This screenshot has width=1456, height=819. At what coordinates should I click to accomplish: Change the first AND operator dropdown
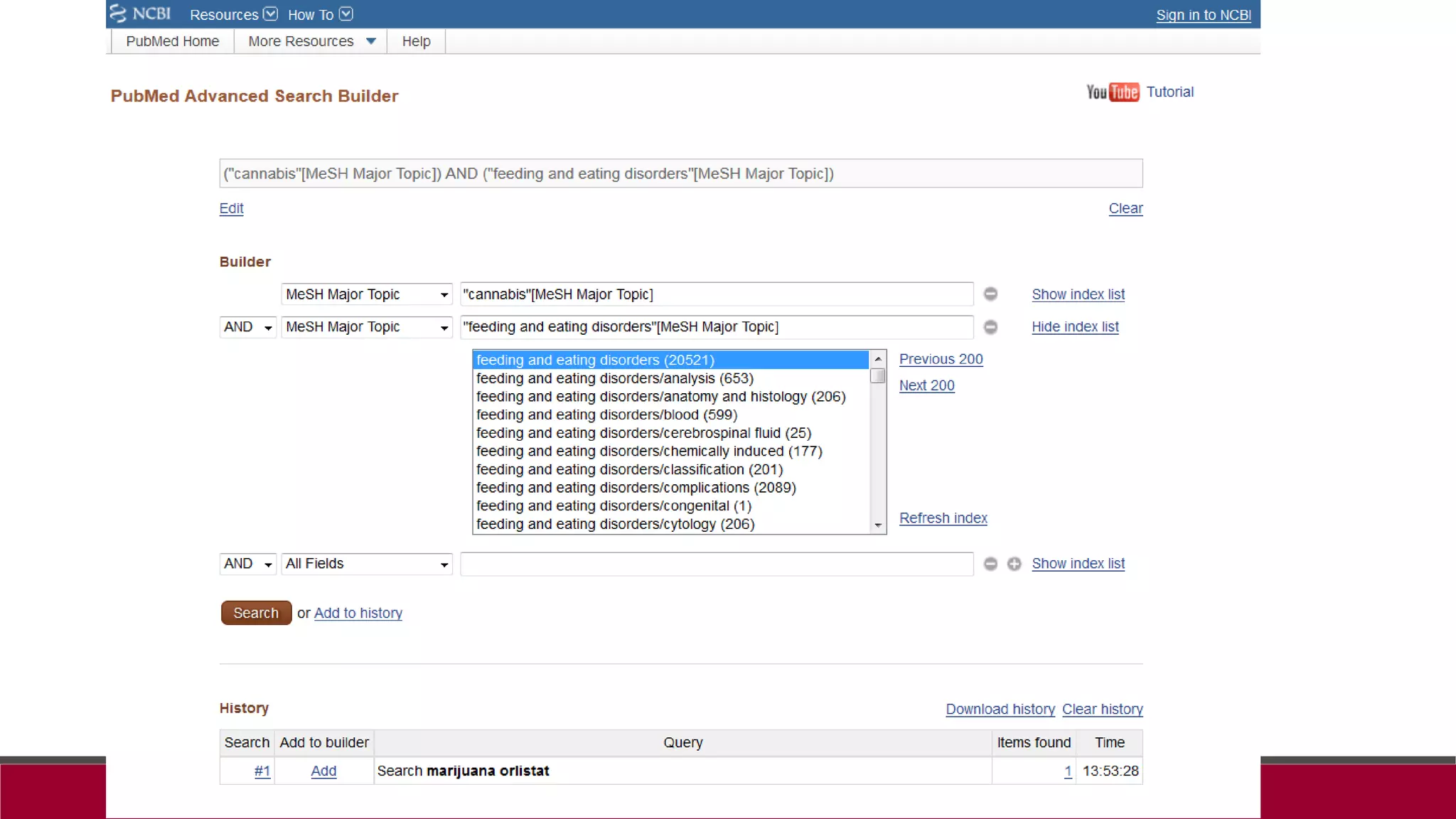(x=247, y=327)
